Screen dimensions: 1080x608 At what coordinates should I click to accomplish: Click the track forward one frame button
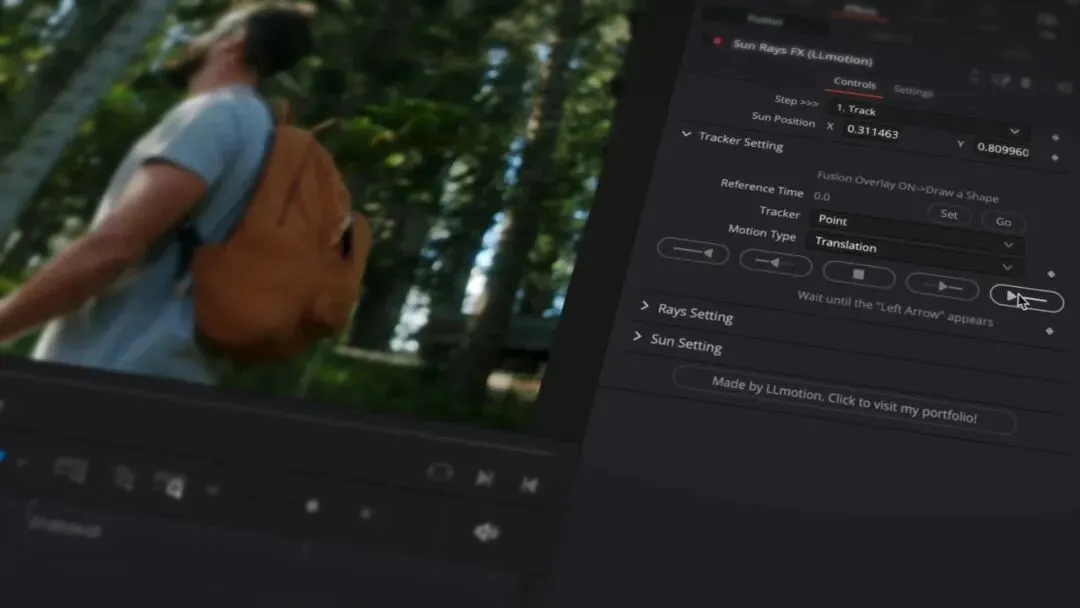click(942, 286)
